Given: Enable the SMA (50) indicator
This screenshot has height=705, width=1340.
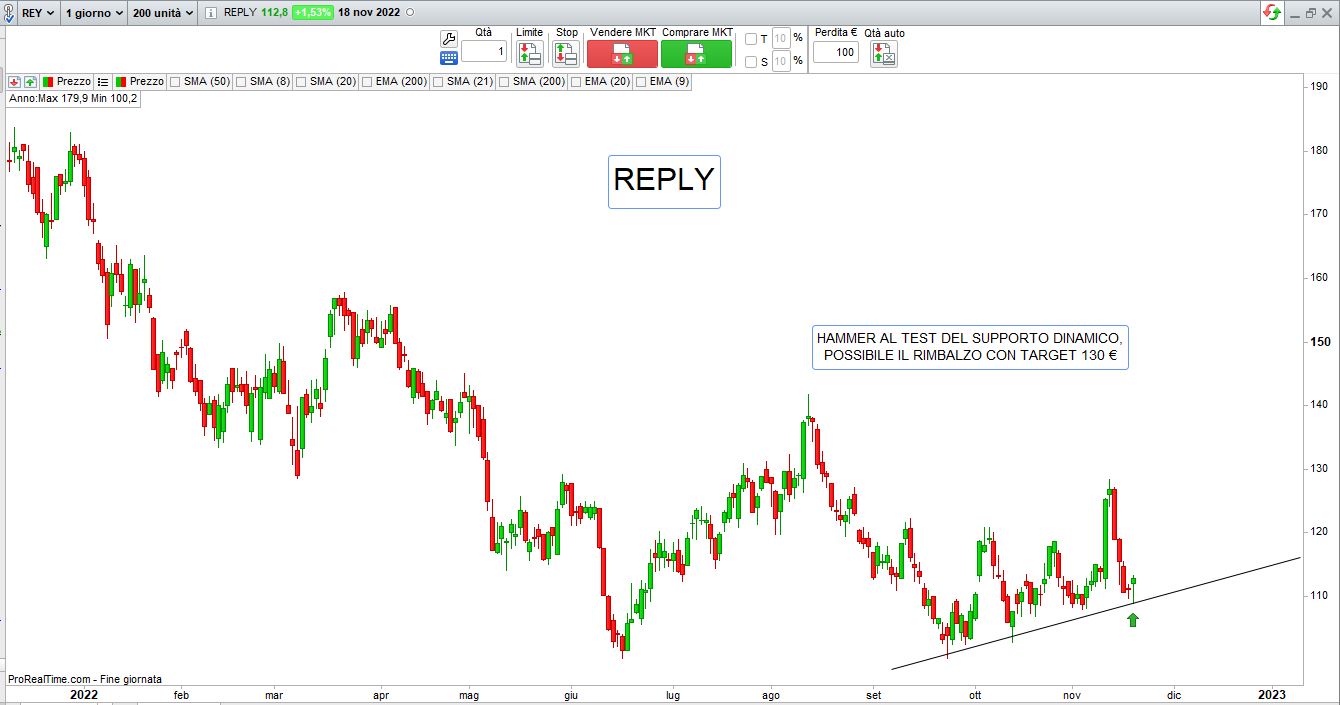Looking at the screenshot, I should pyautogui.click(x=176, y=81).
